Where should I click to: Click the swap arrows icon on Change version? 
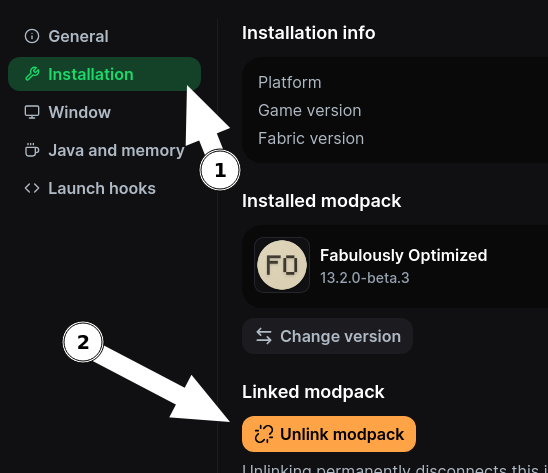click(264, 336)
